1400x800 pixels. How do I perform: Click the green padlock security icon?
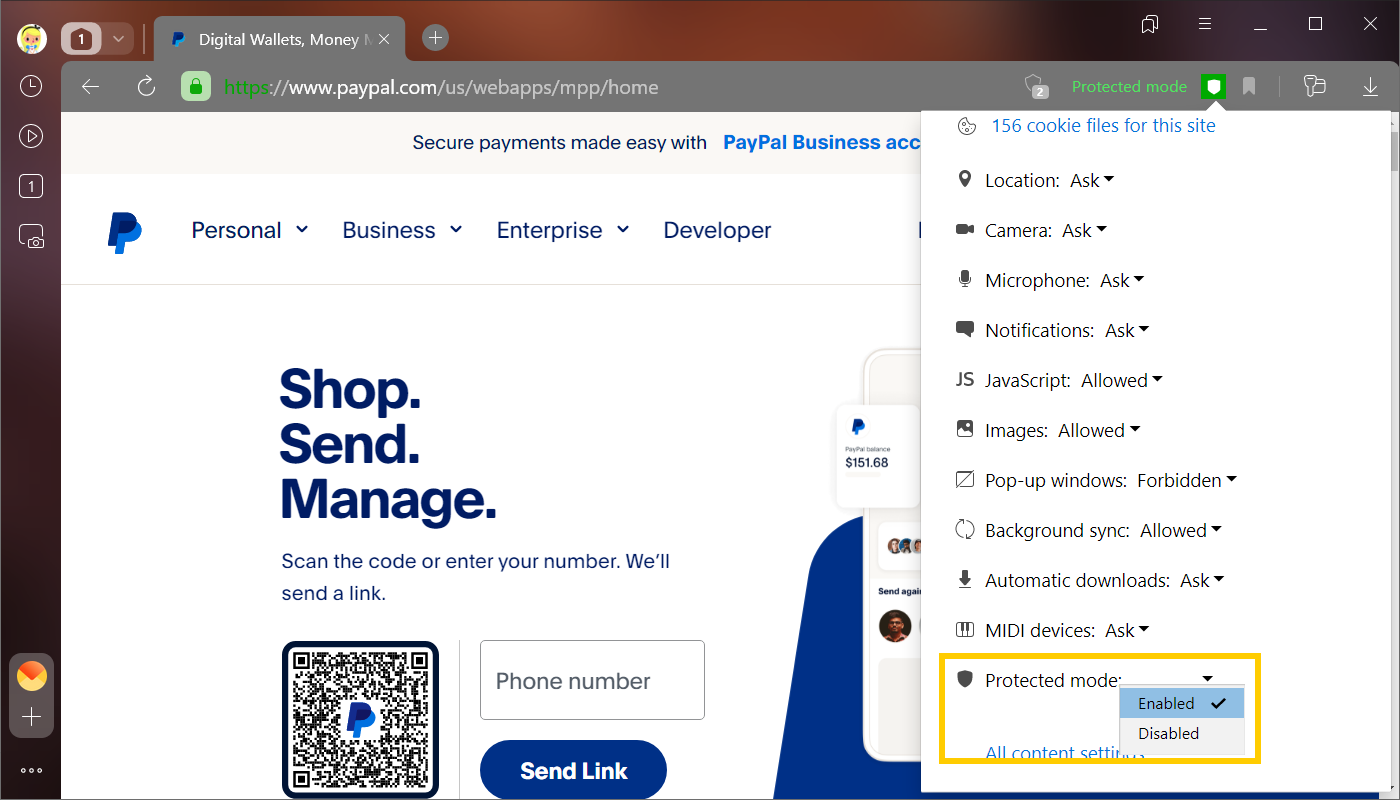point(195,87)
